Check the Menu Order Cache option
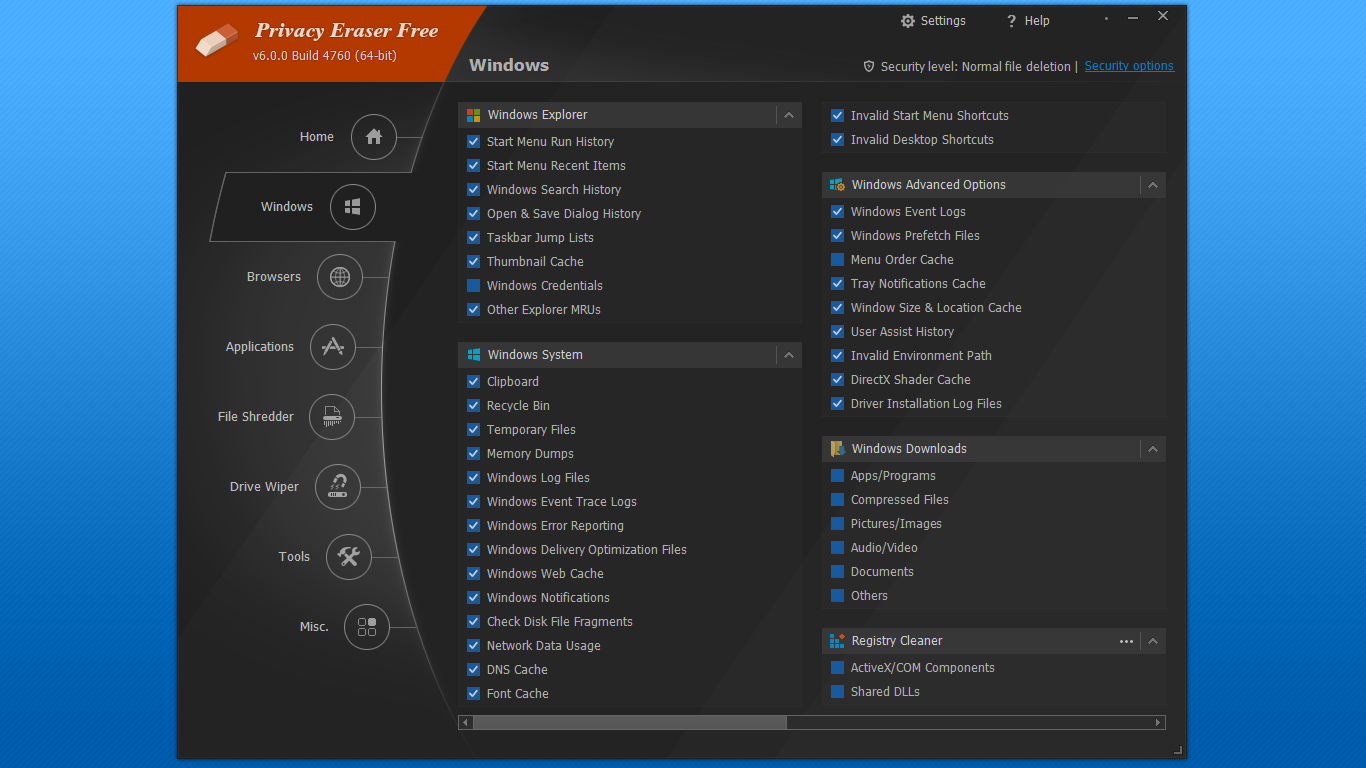The image size is (1366, 768). click(x=837, y=259)
